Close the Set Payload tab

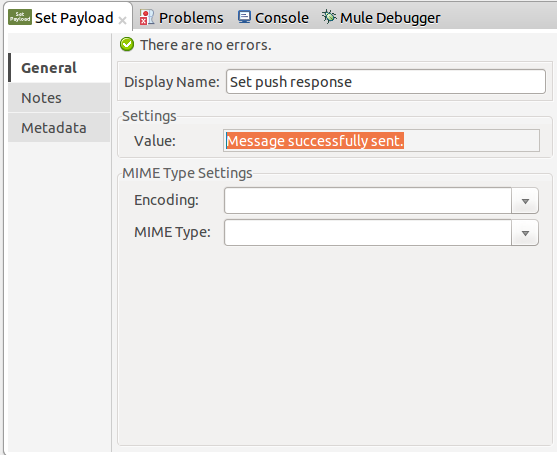(x=122, y=21)
